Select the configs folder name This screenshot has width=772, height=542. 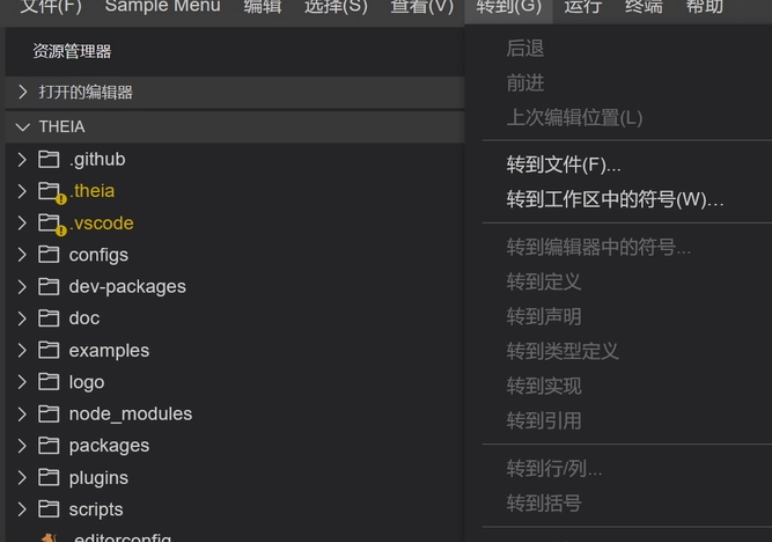98,255
